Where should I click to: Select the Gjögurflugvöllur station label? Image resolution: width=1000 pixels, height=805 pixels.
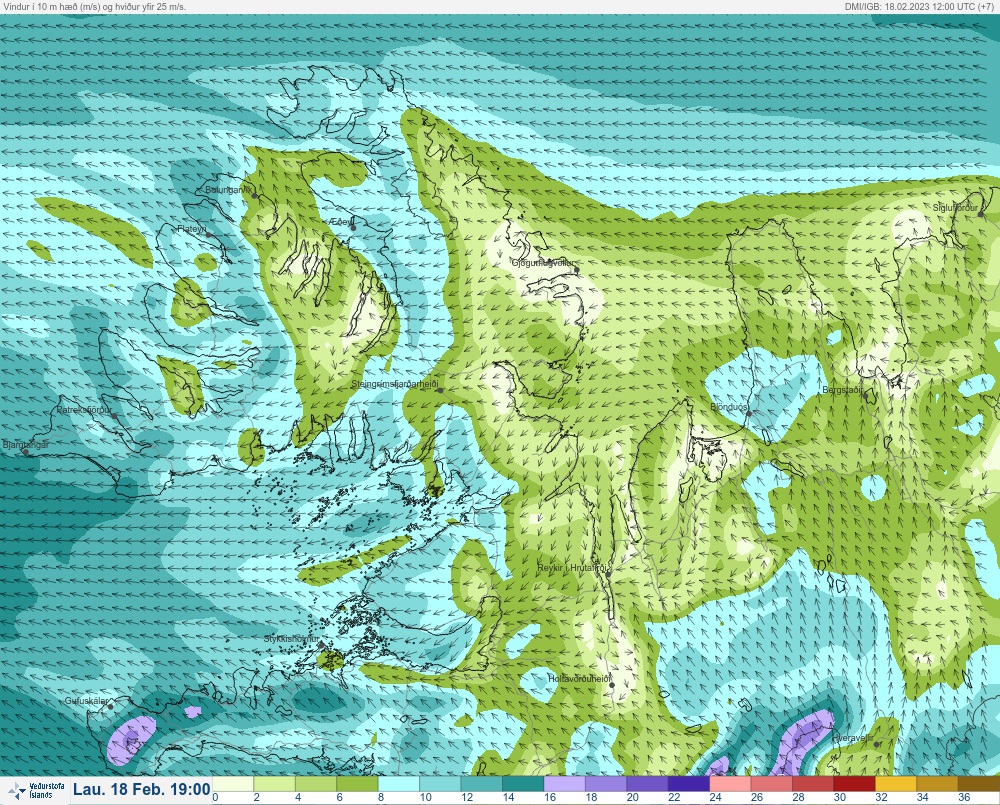click(x=543, y=263)
